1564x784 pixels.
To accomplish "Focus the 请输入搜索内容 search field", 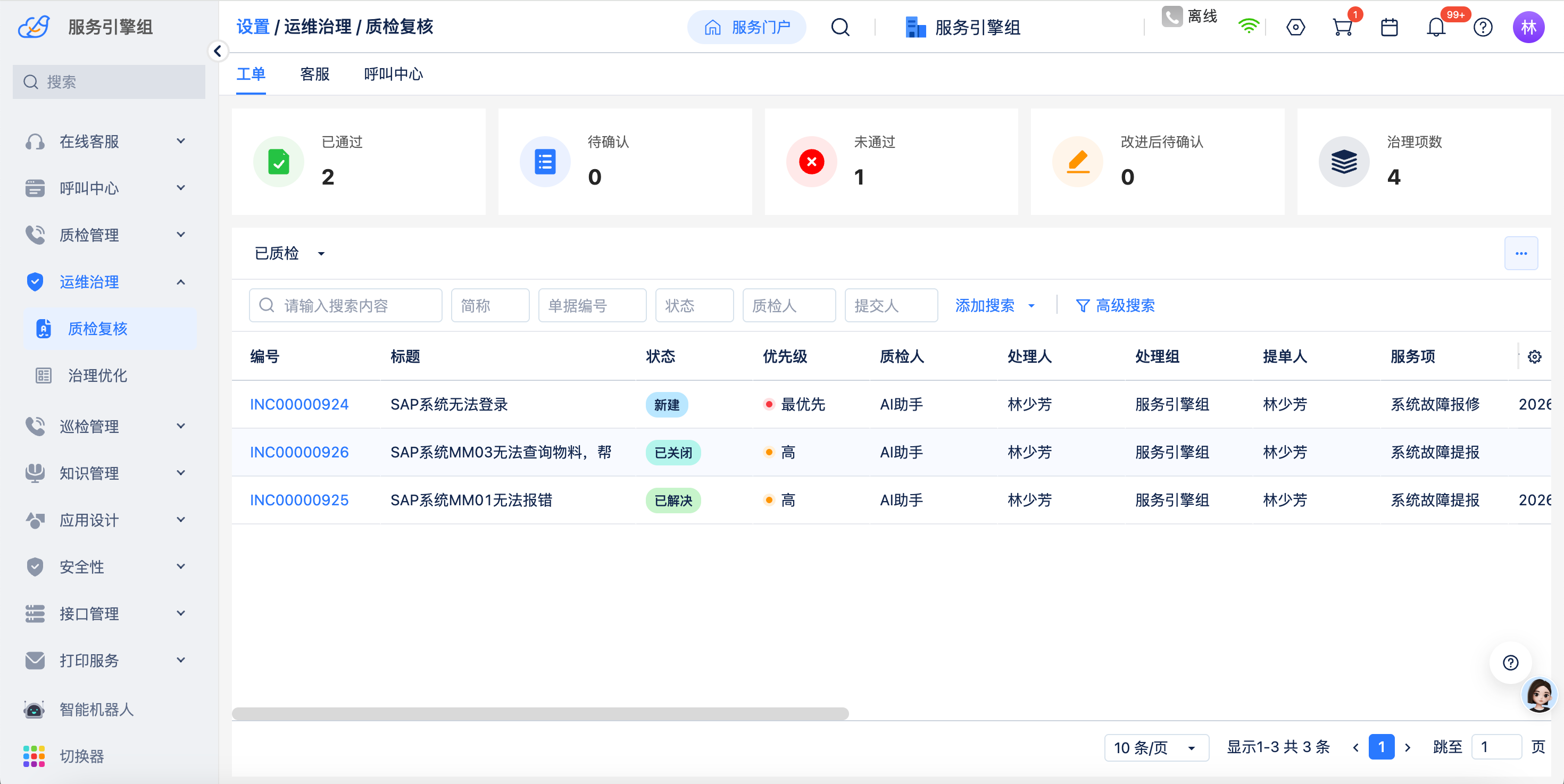I will [x=345, y=305].
